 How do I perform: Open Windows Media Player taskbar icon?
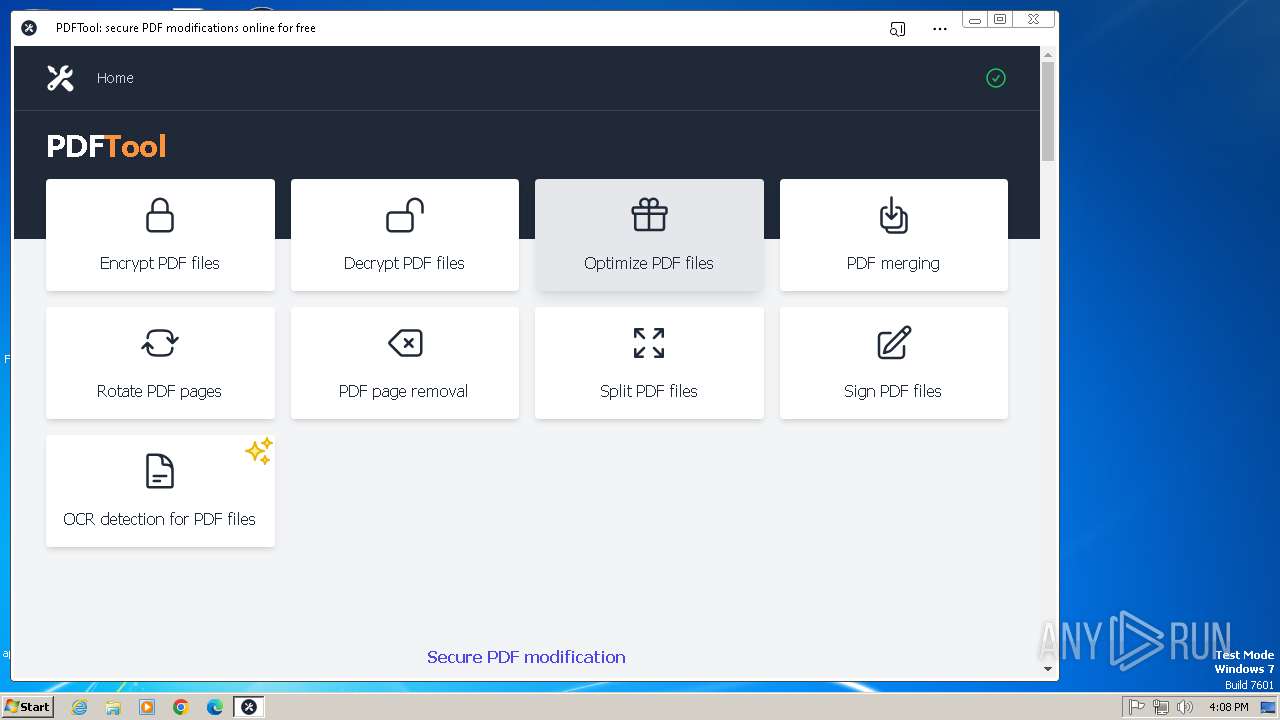click(147, 707)
